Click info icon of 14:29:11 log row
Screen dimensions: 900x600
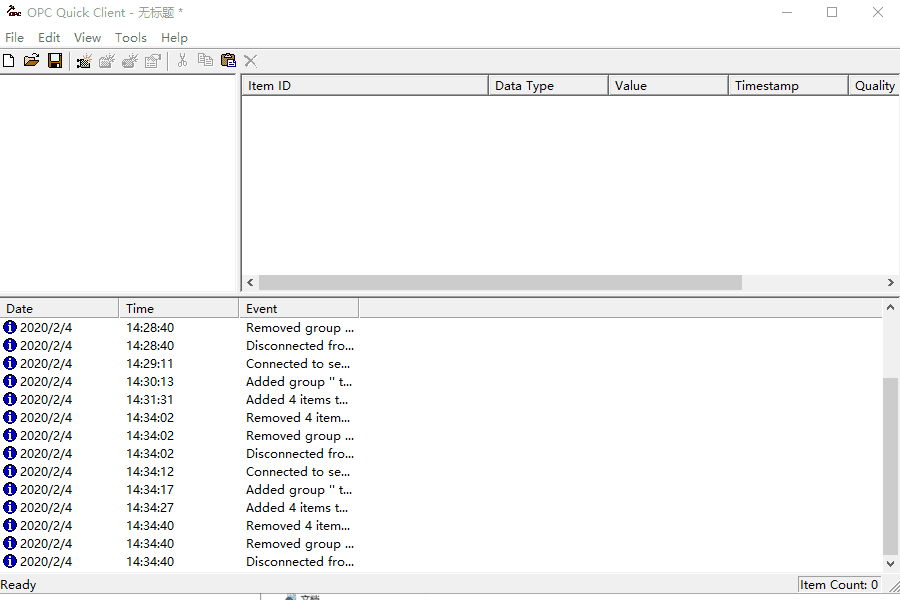(x=10, y=363)
